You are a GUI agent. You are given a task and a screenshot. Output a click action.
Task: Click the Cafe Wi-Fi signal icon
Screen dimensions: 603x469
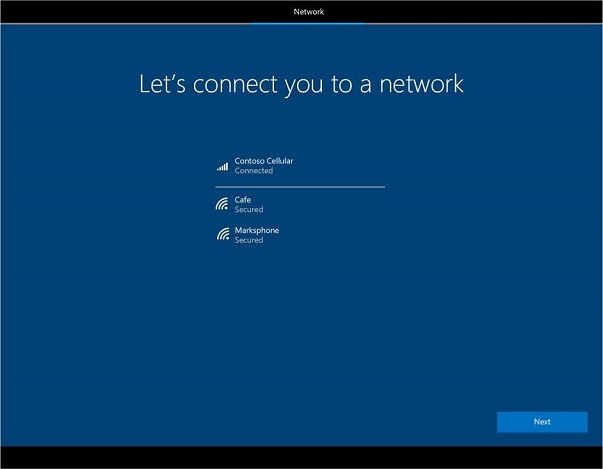222,203
